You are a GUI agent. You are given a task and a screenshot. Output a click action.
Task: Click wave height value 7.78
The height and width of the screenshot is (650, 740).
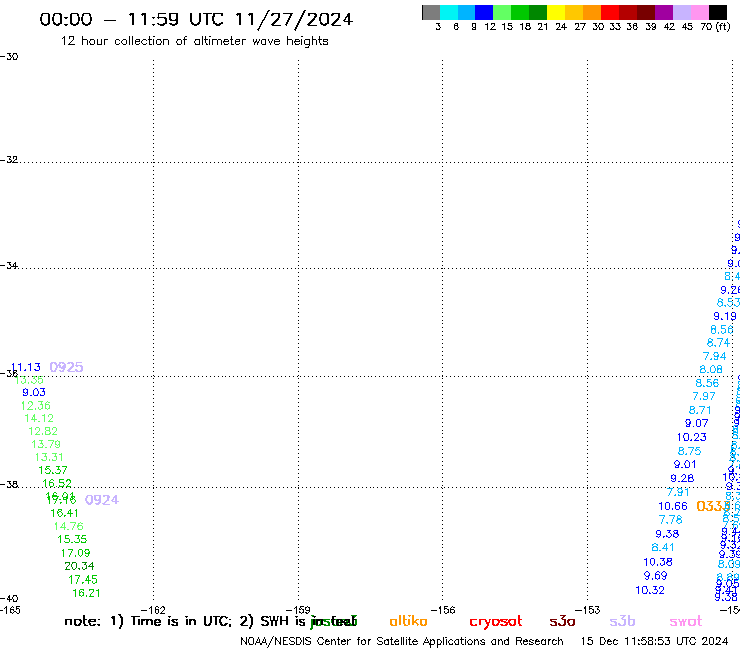(x=671, y=520)
